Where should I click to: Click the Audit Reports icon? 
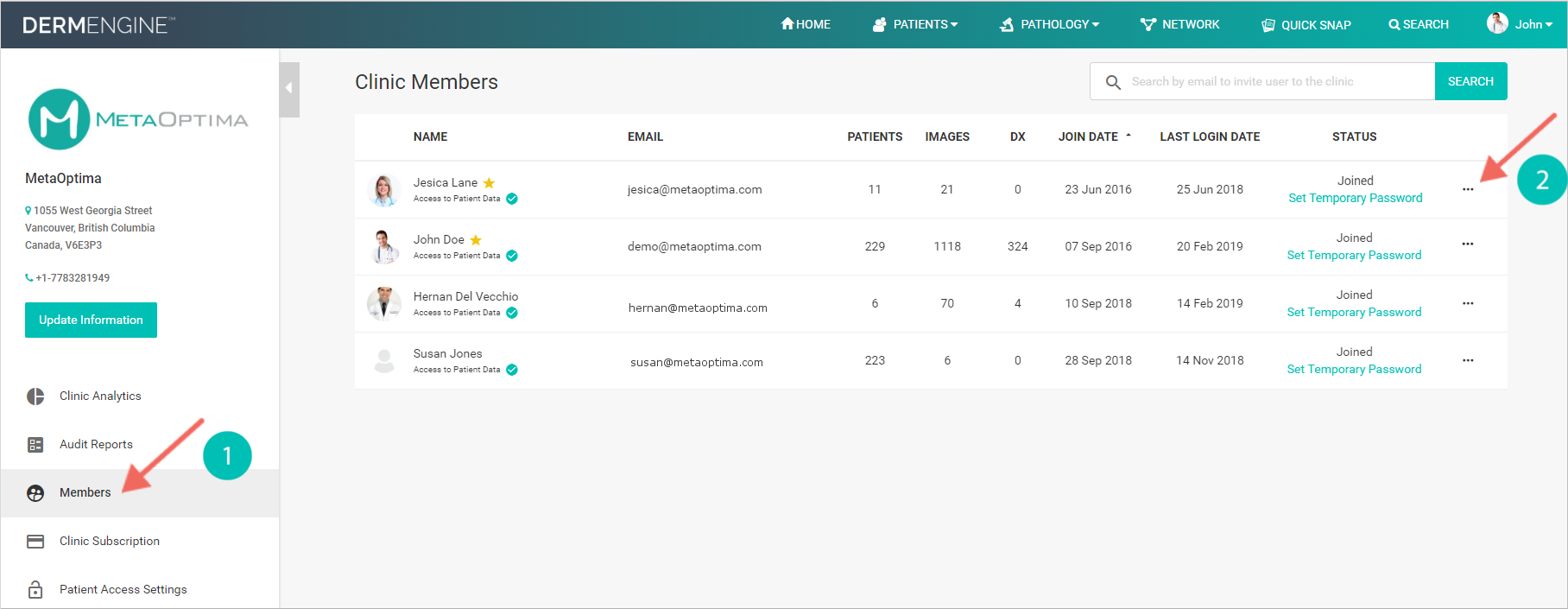coord(35,445)
